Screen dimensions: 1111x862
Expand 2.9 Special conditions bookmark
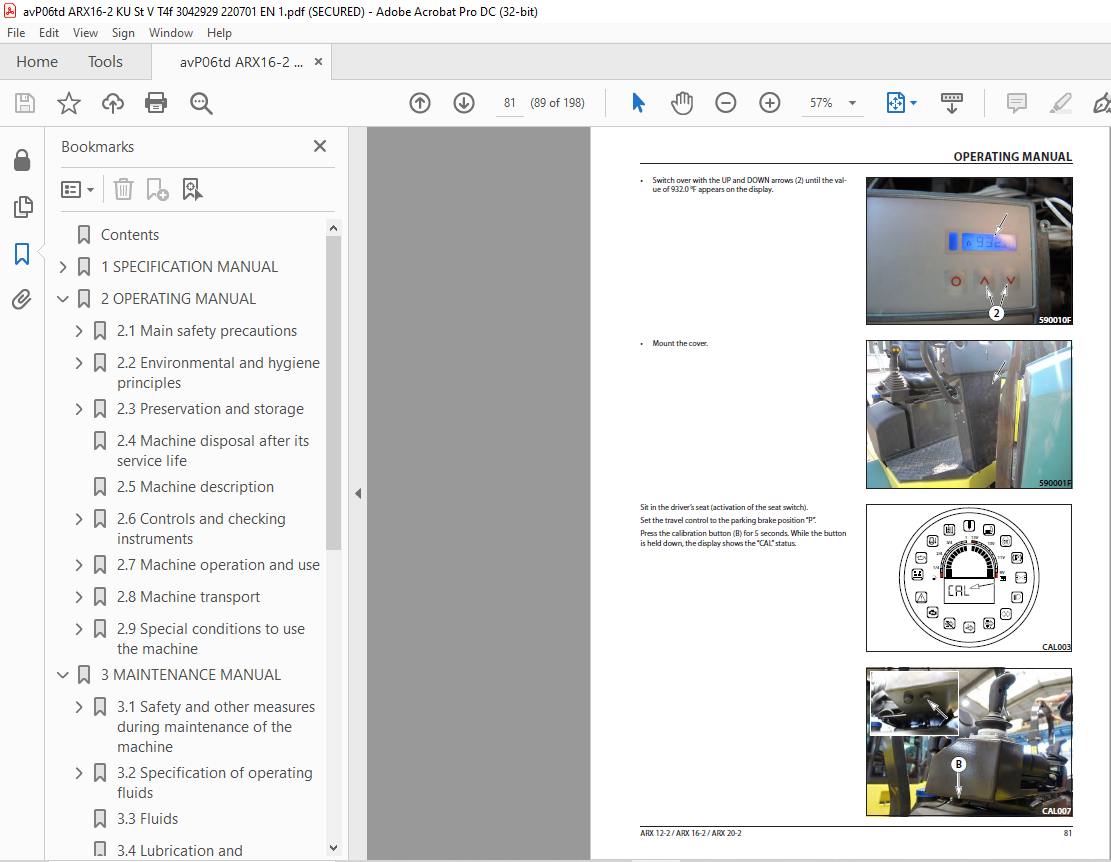pyautogui.click(x=79, y=628)
